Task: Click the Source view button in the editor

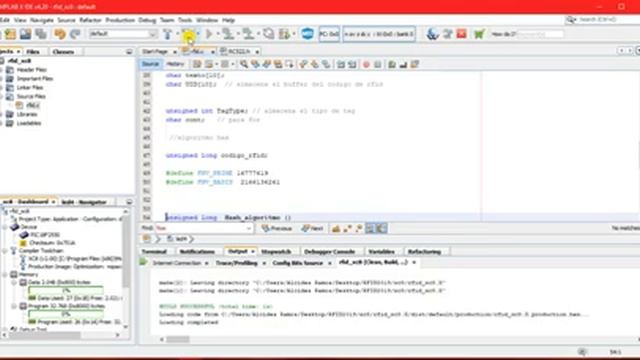Action: 150,64
